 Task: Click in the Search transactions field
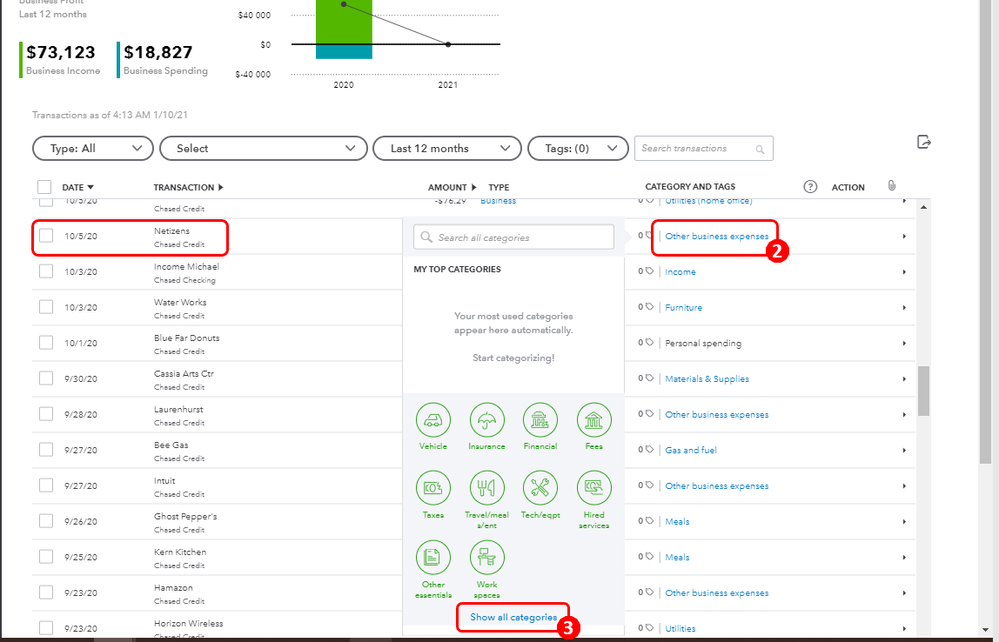coord(704,148)
